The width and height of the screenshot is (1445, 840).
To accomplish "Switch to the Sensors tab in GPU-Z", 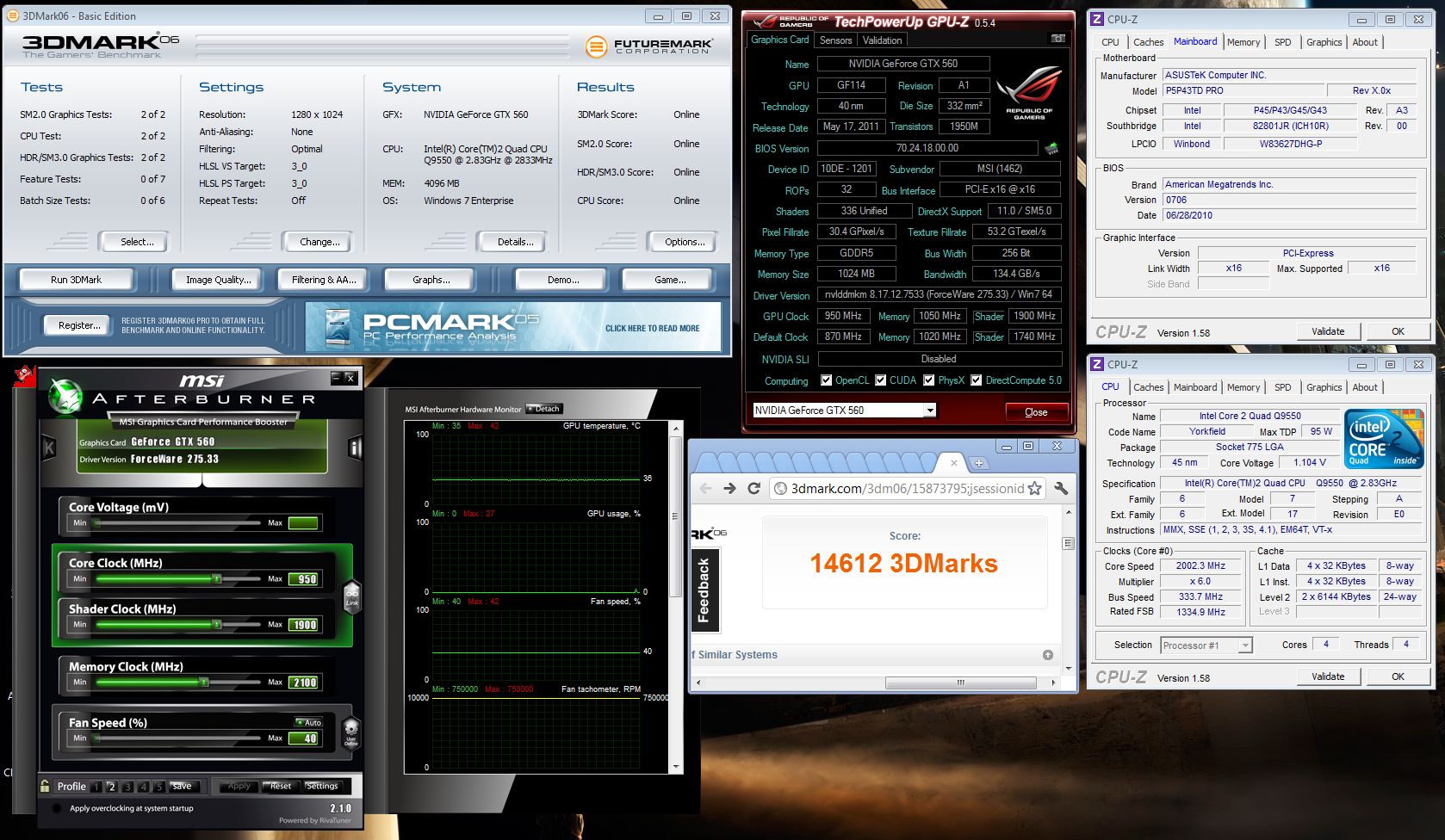I will click(835, 40).
